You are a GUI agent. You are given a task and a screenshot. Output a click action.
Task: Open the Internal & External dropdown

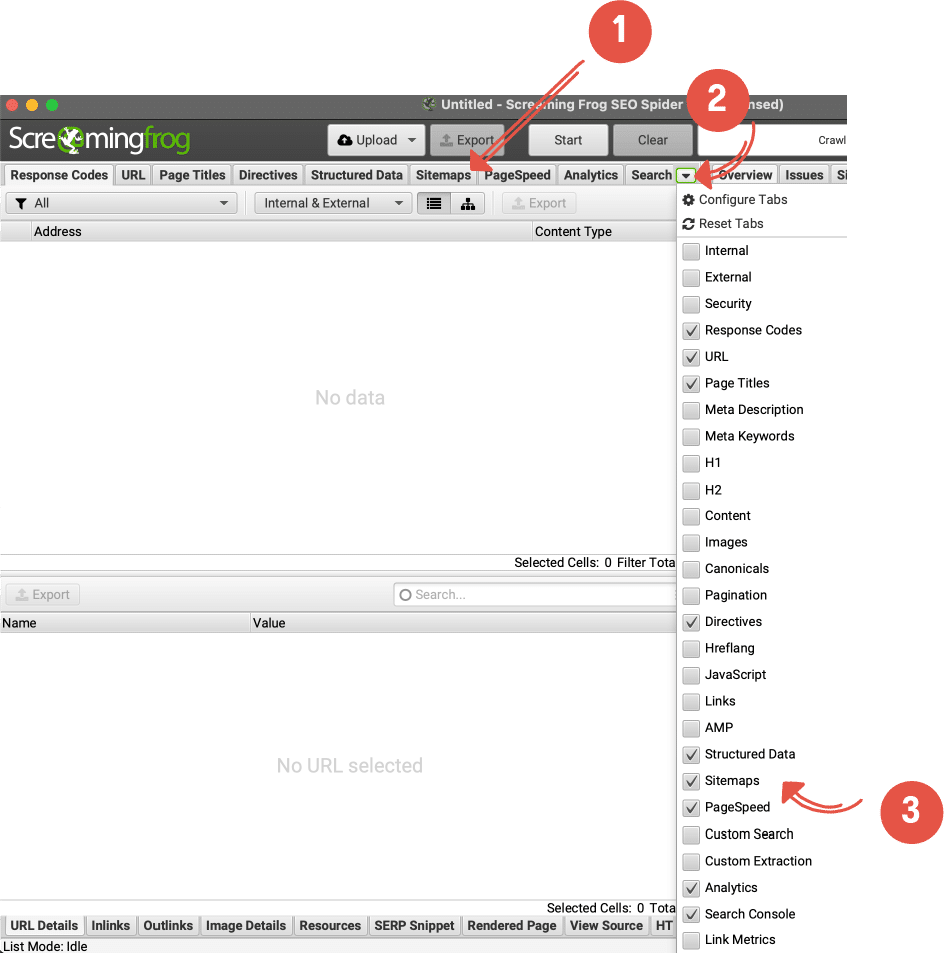[333, 203]
